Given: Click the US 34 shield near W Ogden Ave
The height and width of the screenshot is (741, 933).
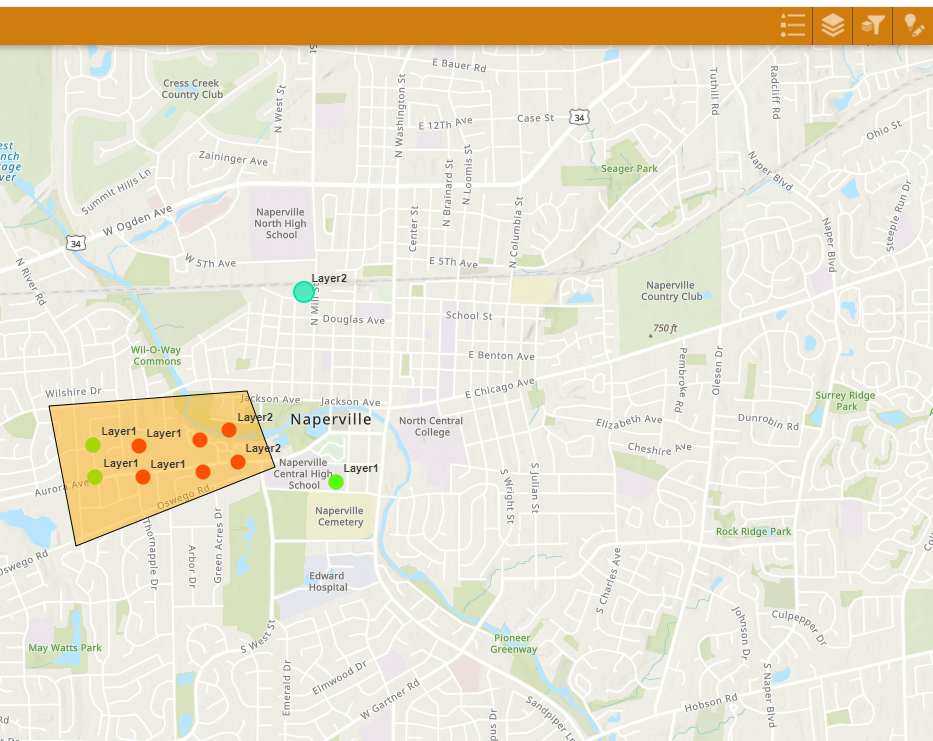Looking at the screenshot, I should click(x=76, y=243).
